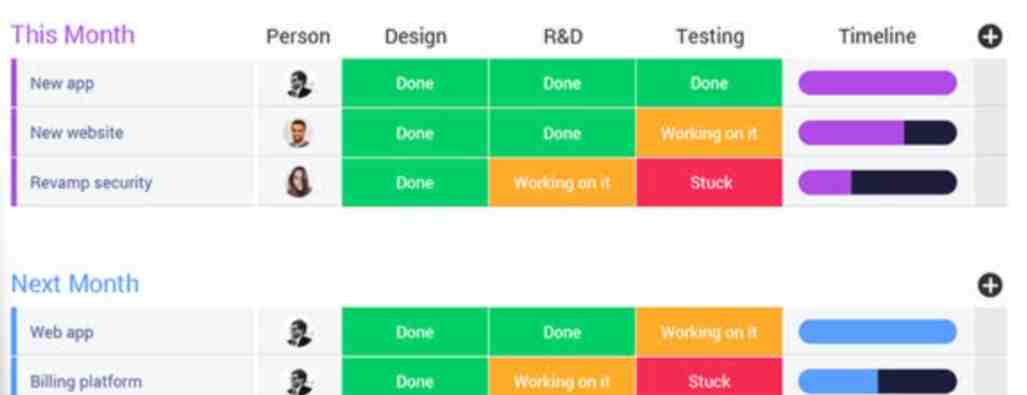Image resolution: width=1027 pixels, height=395 pixels.
Task: Click the New website timeline bar
Action: click(x=878, y=133)
